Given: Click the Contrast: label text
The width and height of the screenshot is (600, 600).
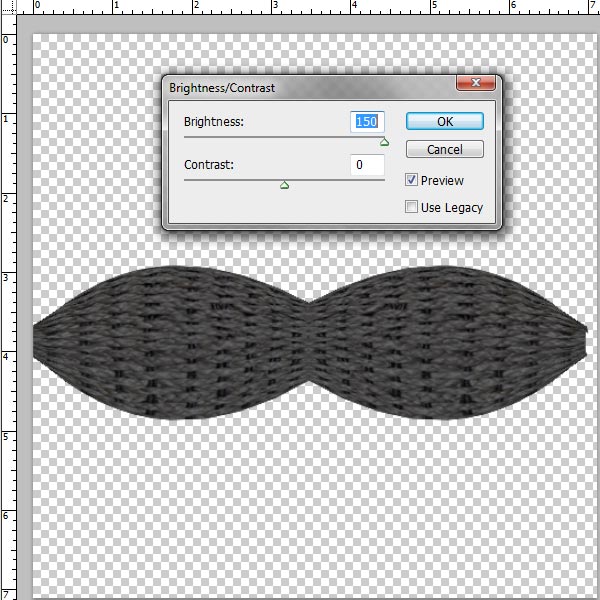Looking at the screenshot, I should click(209, 165).
